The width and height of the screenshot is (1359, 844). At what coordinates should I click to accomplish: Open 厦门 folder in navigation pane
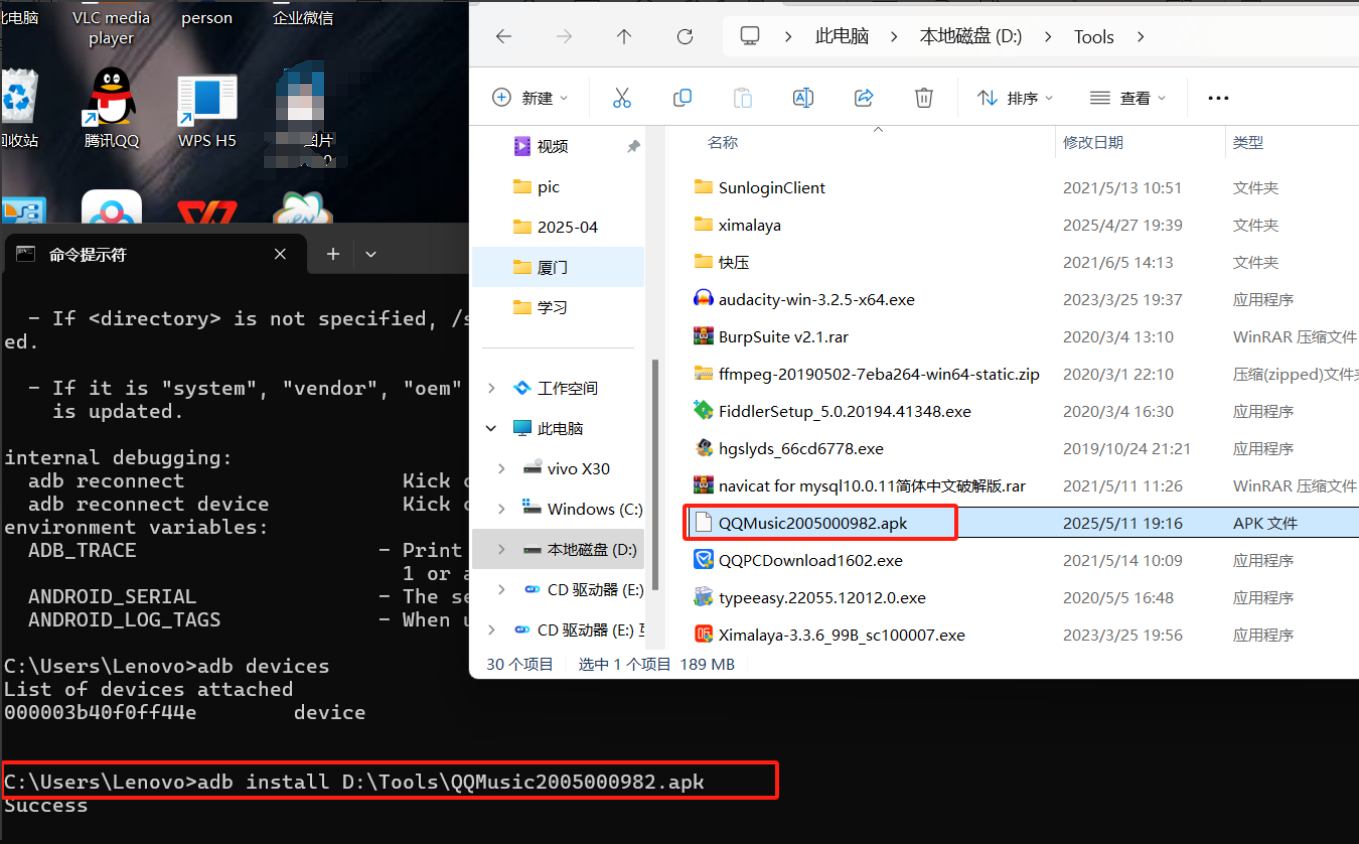[552, 267]
